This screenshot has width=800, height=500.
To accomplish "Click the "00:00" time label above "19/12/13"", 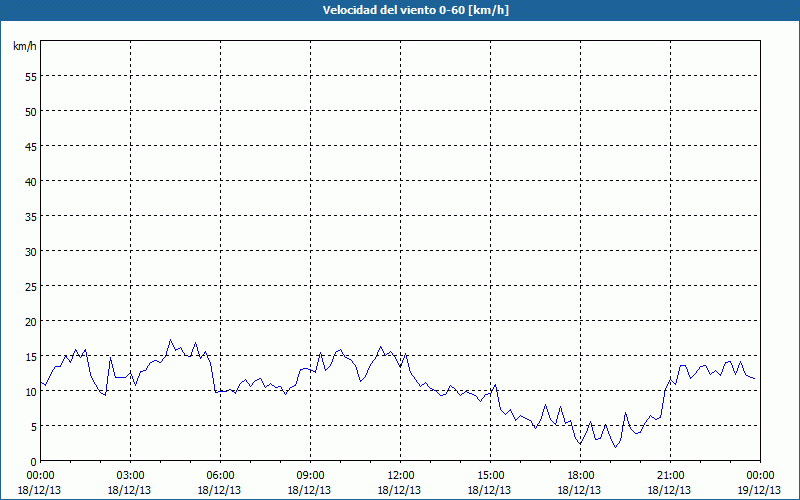I will [760, 476].
